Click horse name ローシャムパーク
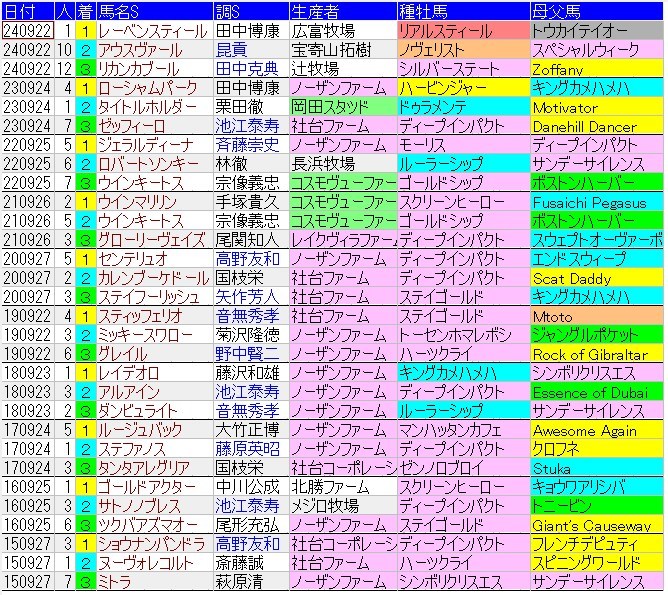Viewport: 668px width, 595px height. pos(148,88)
